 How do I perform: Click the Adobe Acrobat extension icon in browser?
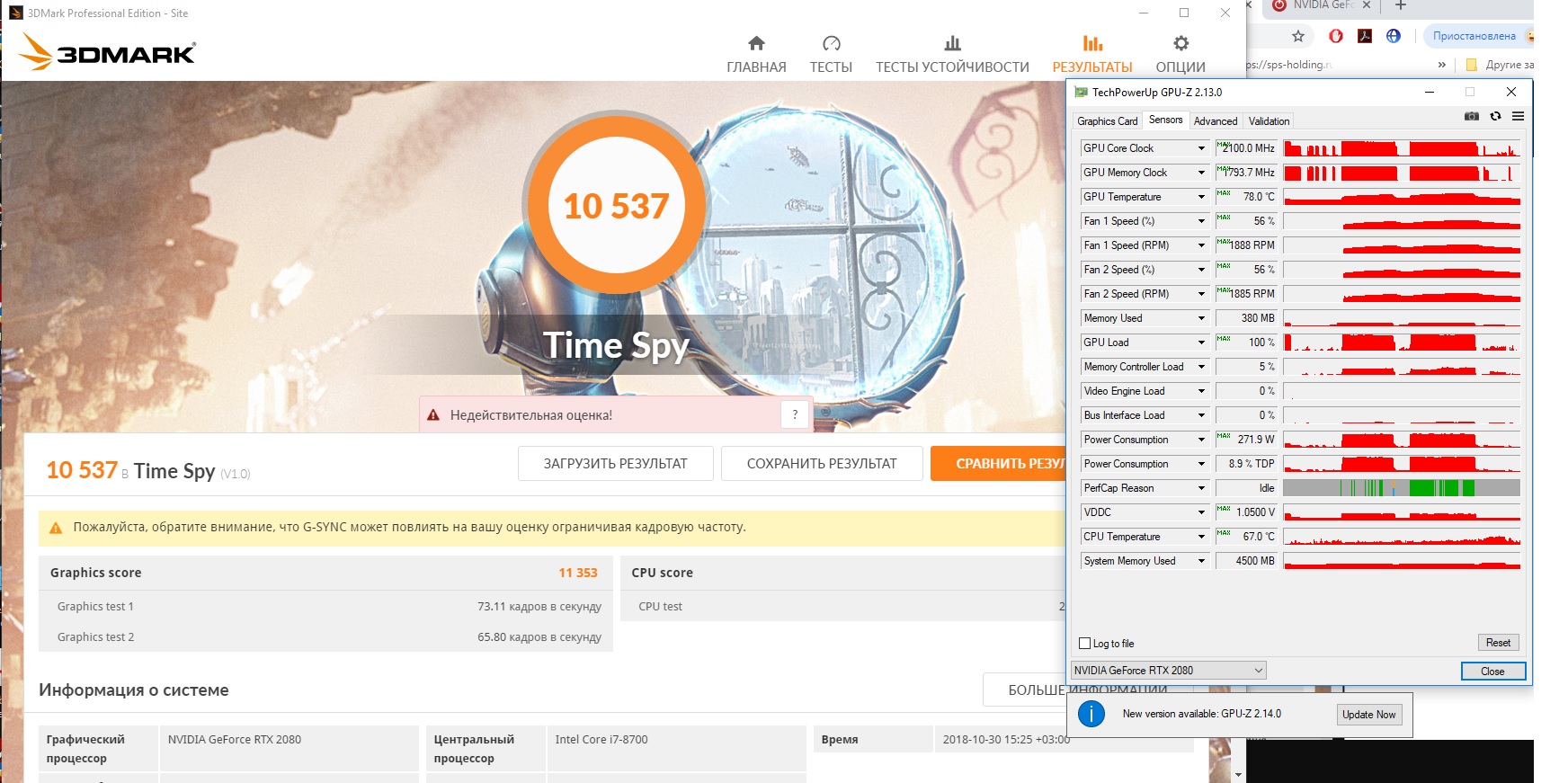click(1365, 36)
